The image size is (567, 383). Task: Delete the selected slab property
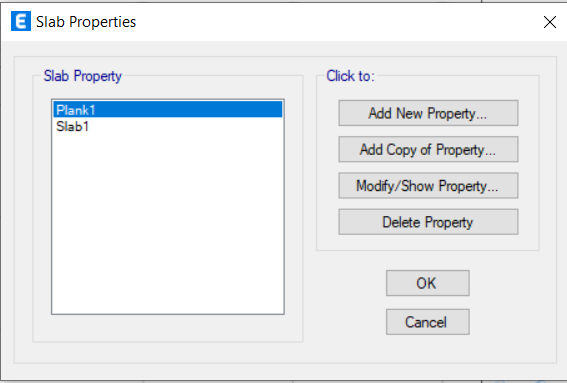pos(428,222)
